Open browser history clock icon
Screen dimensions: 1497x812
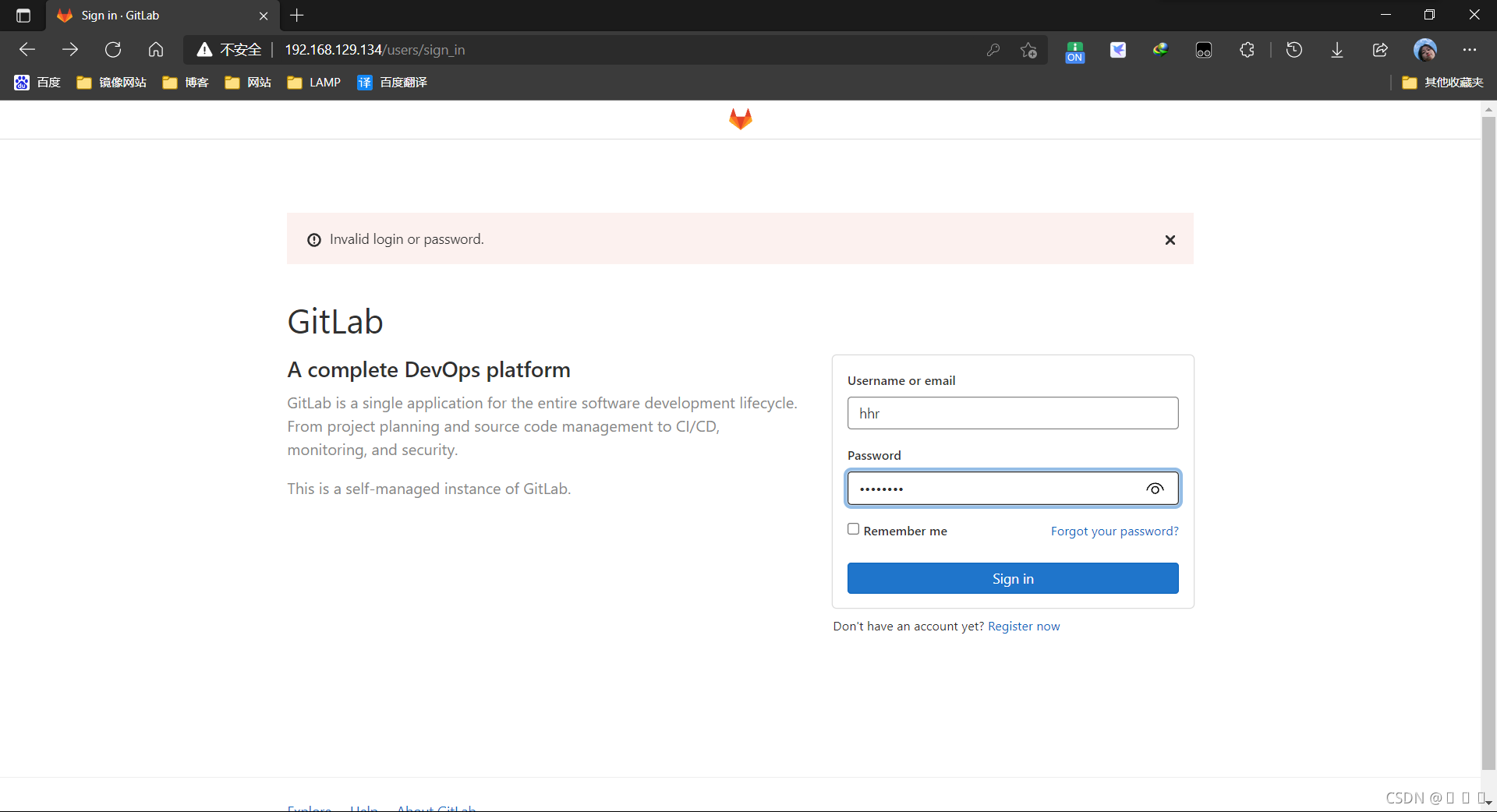pyautogui.click(x=1294, y=50)
